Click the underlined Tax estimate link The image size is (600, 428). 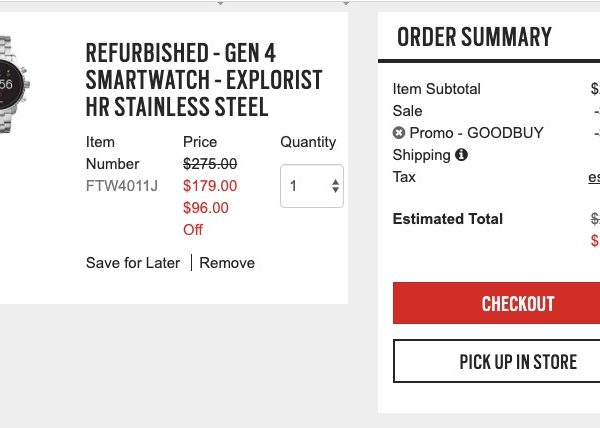(594, 177)
